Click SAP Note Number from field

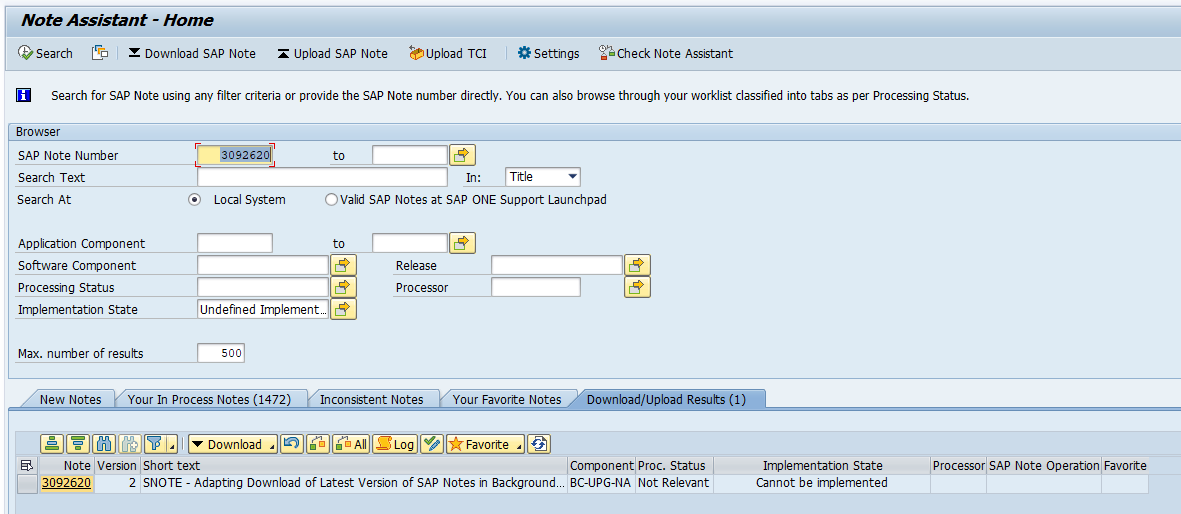tap(235, 155)
